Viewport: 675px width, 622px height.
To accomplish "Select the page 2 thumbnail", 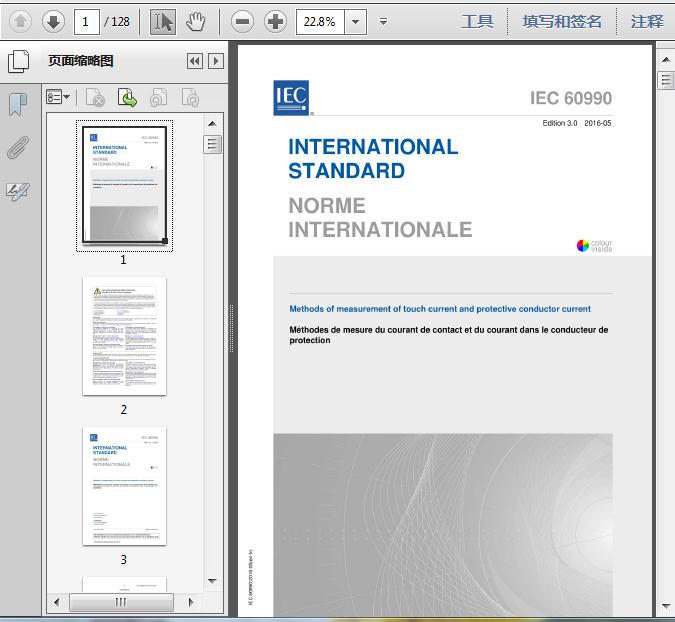I will [124, 336].
